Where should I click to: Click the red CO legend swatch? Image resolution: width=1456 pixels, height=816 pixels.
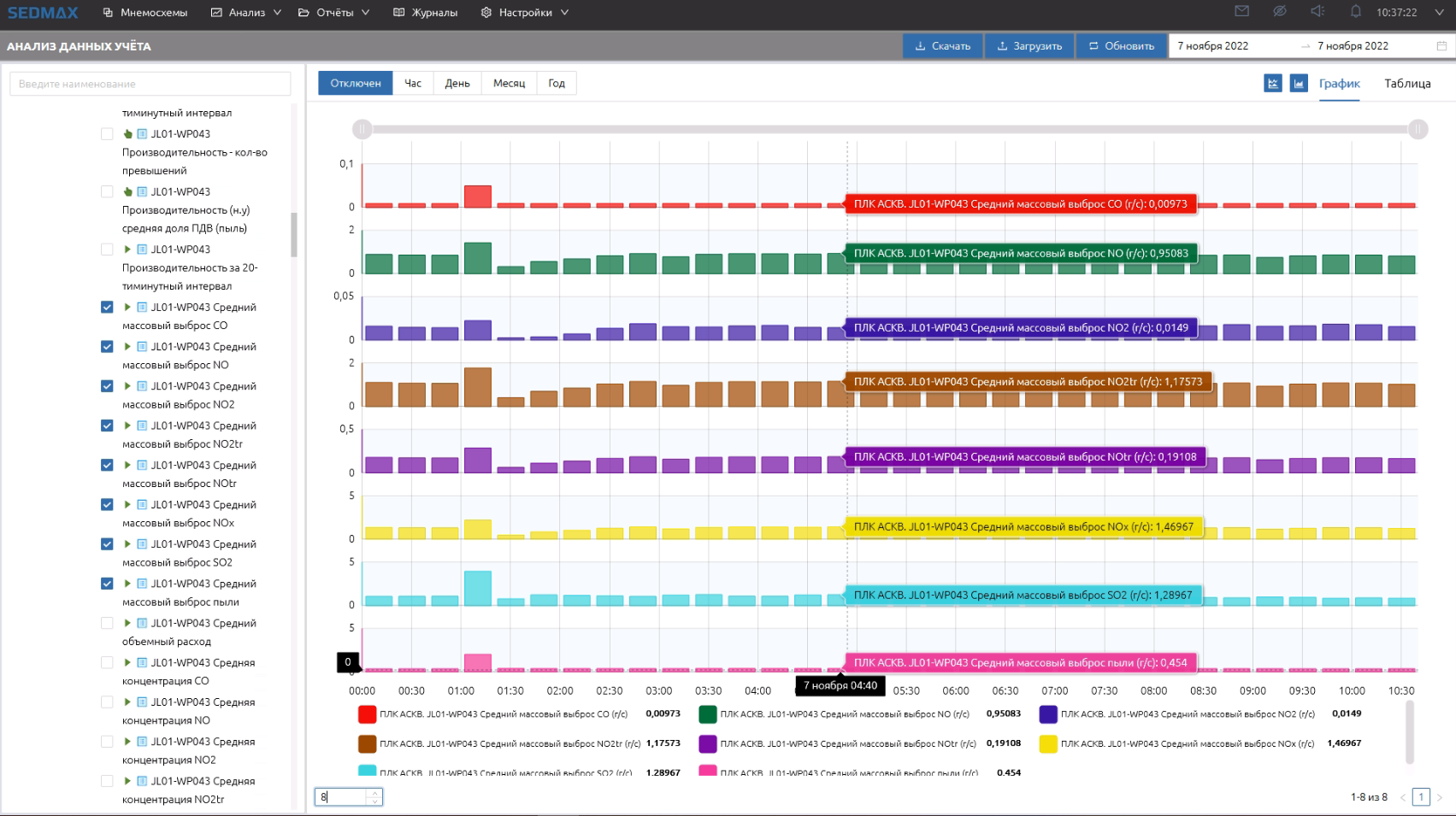click(367, 714)
